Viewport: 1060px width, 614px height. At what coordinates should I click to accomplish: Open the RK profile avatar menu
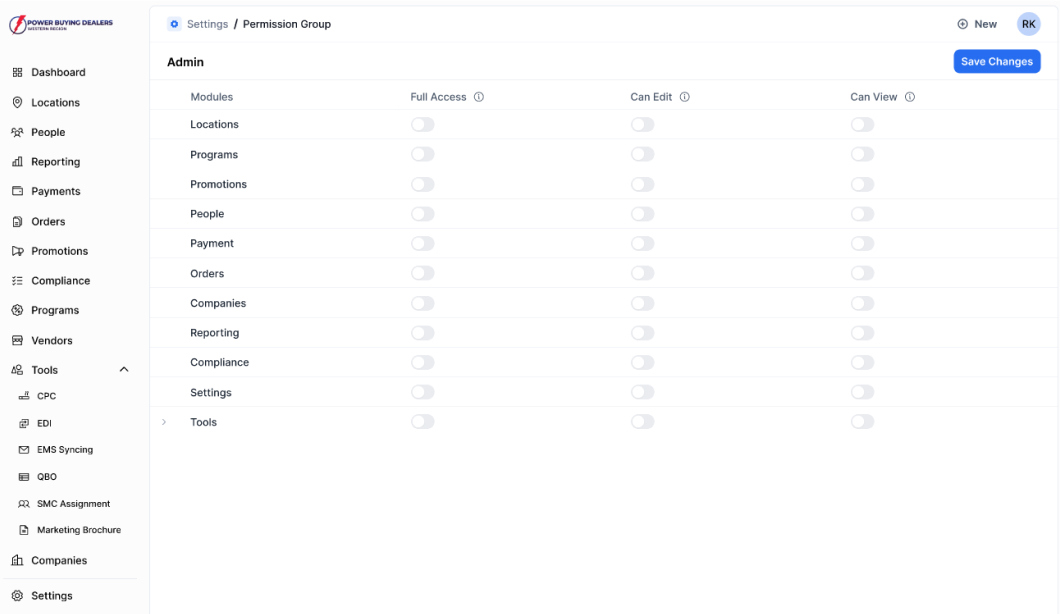(x=1029, y=23)
